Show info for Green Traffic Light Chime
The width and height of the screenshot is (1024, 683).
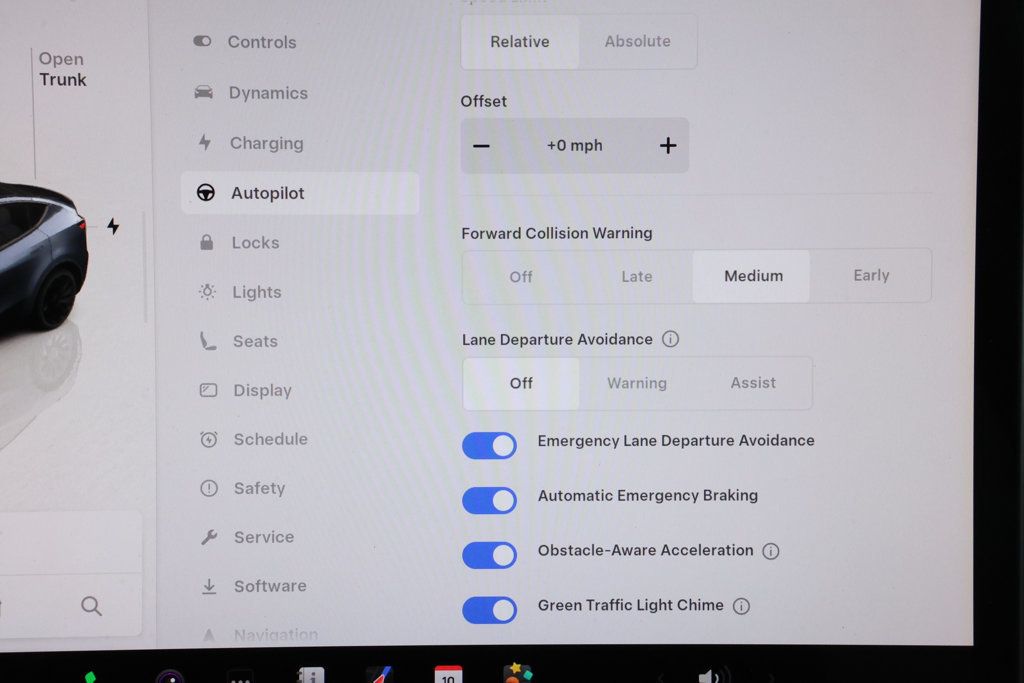coord(741,606)
